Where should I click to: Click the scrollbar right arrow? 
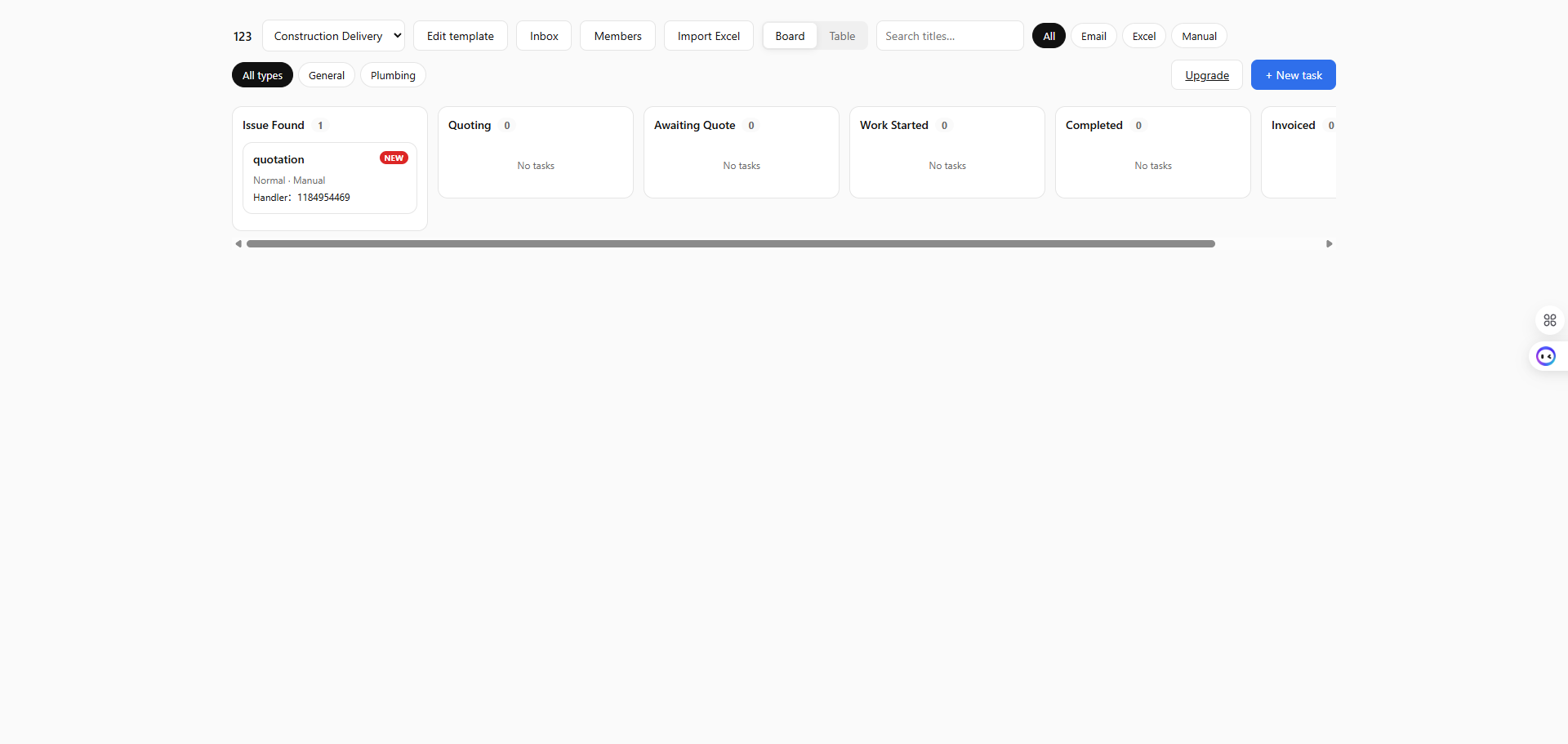pos(1330,244)
